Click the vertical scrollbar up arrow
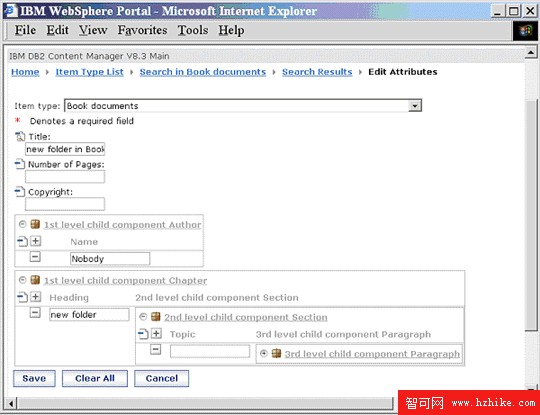Image resolution: width=540 pixels, height=415 pixels. [x=531, y=52]
